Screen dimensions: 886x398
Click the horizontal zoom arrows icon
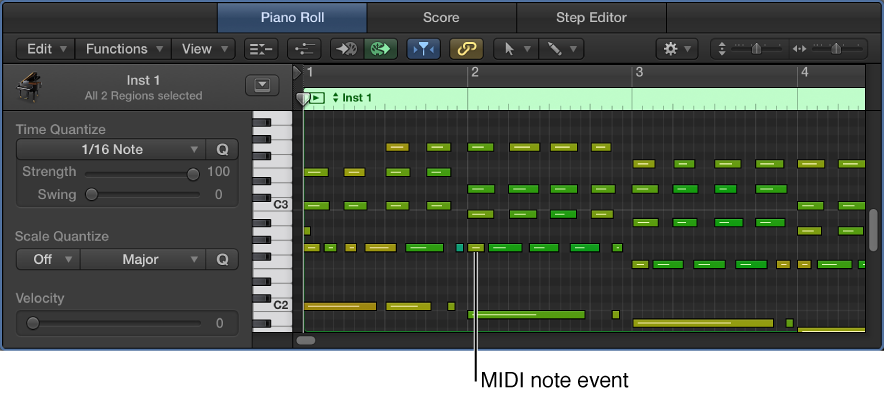point(799,49)
